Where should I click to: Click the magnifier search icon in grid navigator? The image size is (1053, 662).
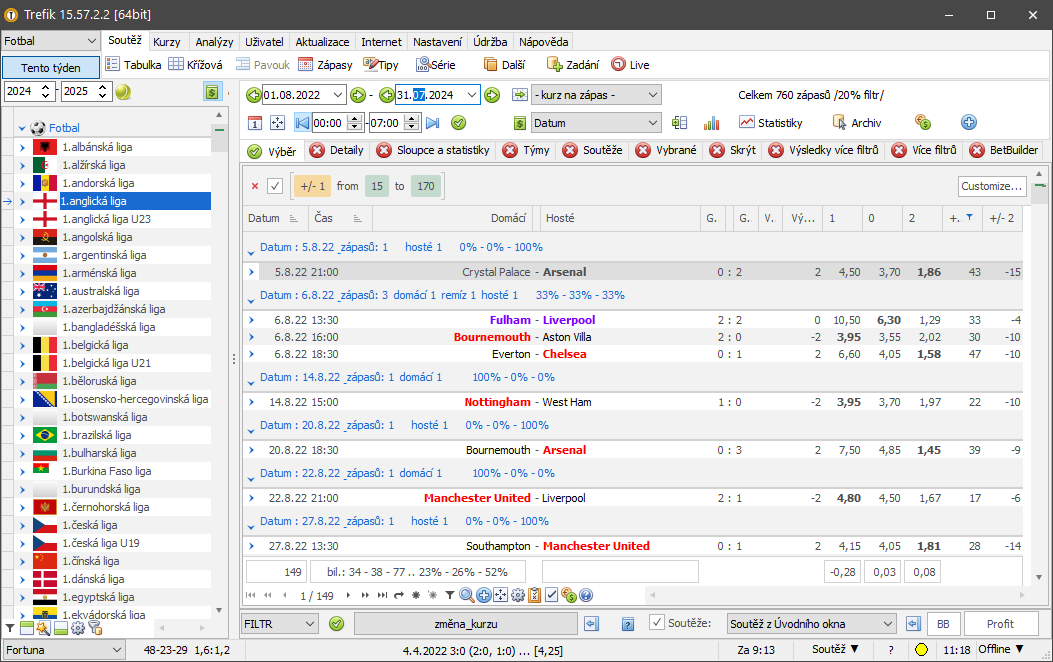[467, 595]
